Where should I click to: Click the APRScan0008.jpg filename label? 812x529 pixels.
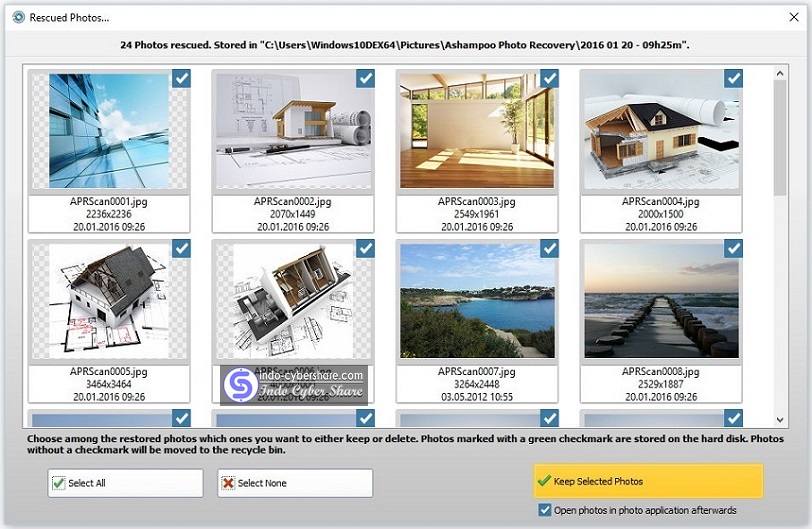point(661,372)
